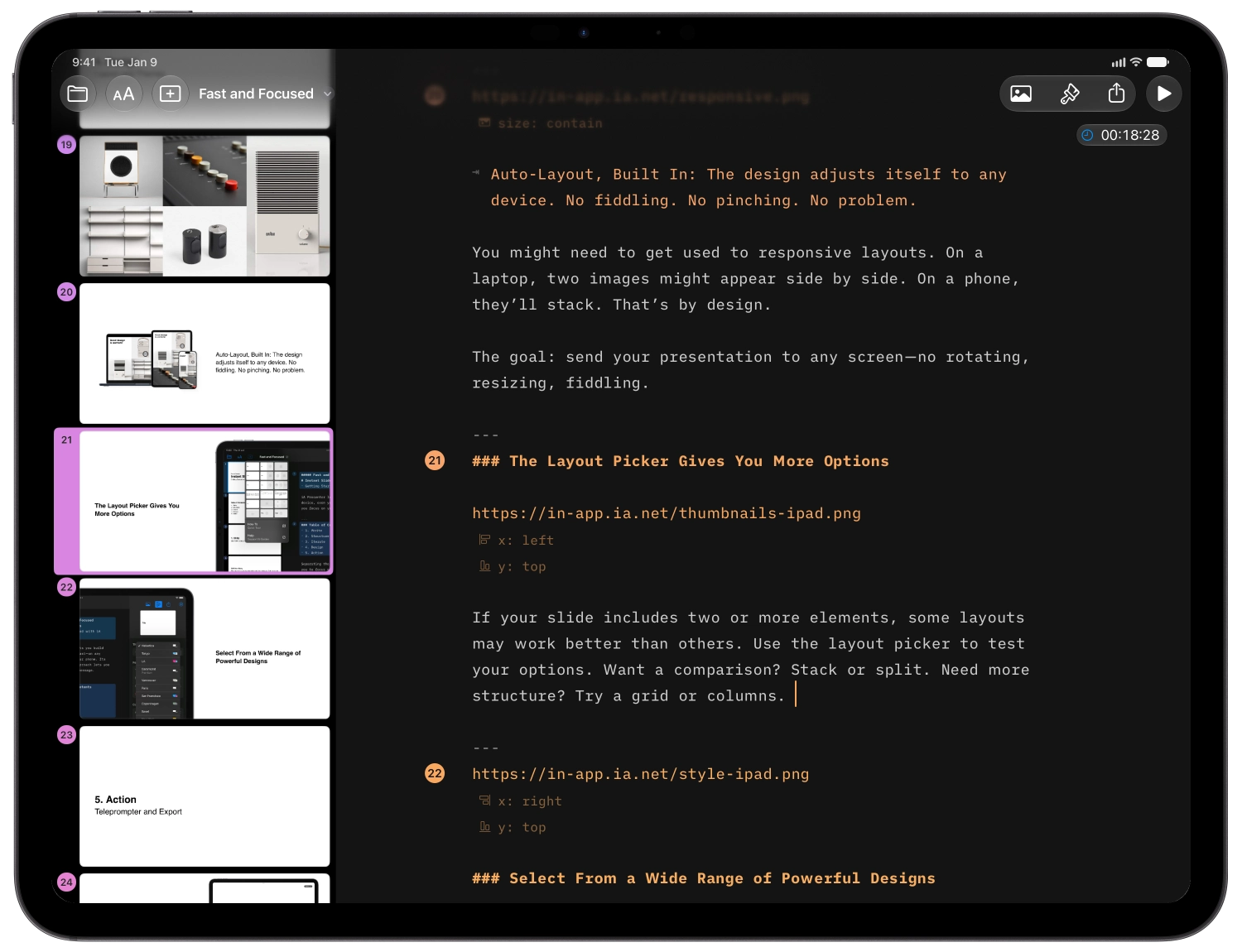Viewport: 1242px width, 952px height.
Task: Click the 00:18:28 timer pill
Action: pyautogui.click(x=1122, y=135)
